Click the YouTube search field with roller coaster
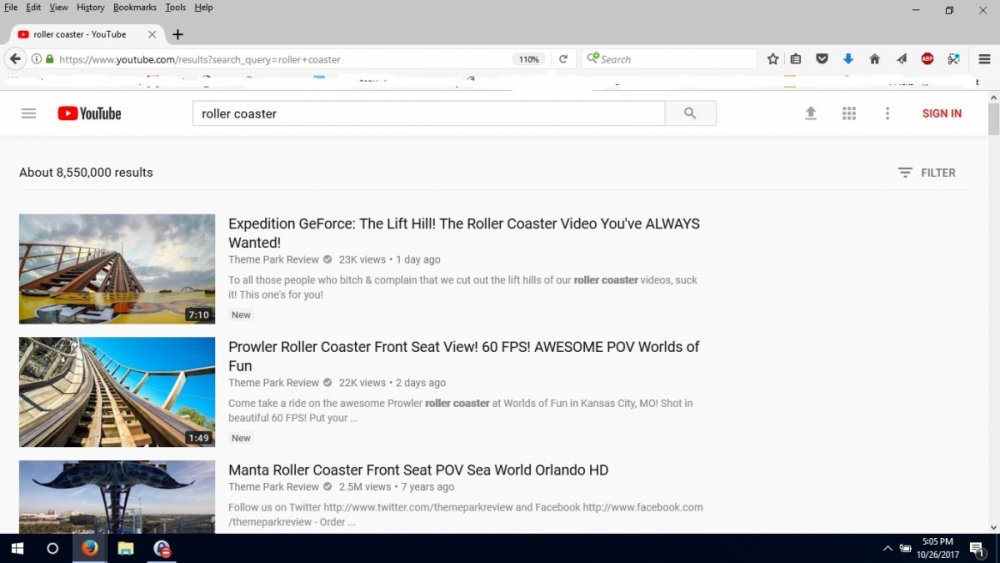1000x563 pixels. pyautogui.click(x=428, y=114)
